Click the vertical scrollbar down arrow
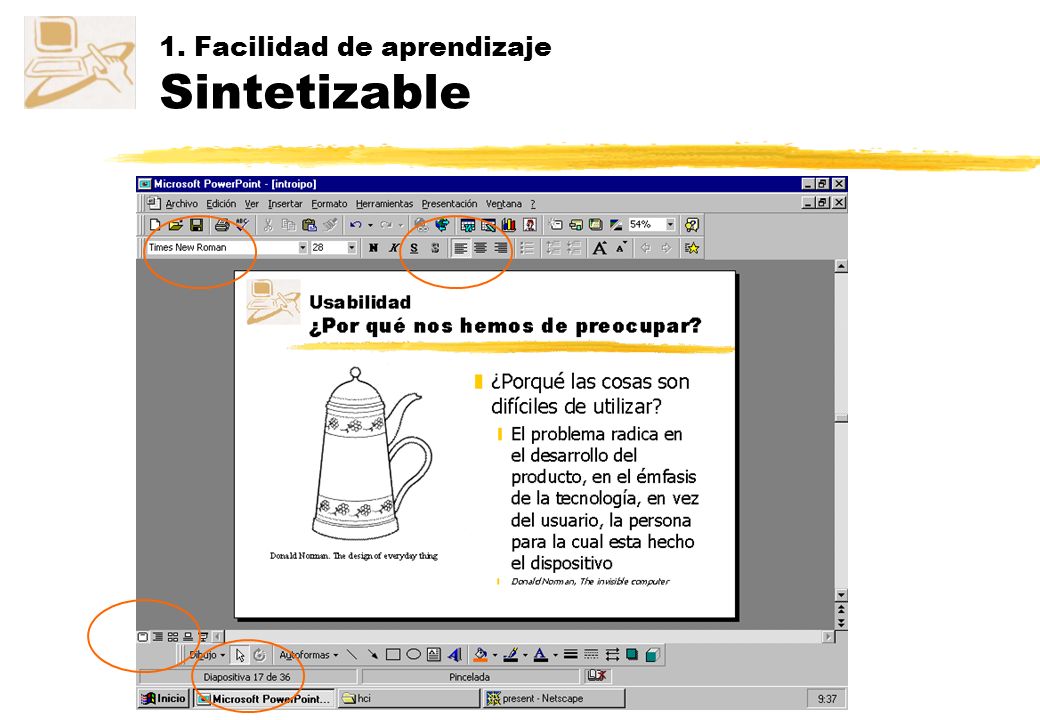This screenshot has height=720, width=1040. [x=841, y=595]
